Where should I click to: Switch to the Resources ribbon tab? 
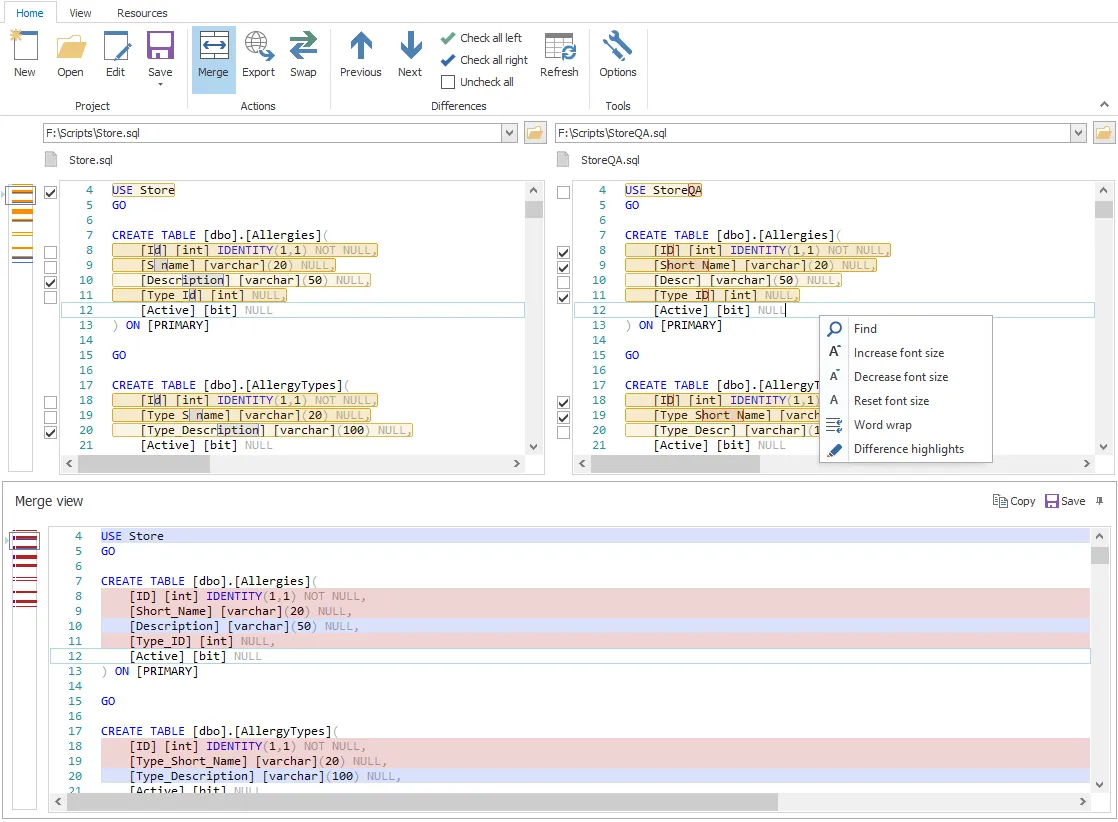click(142, 13)
